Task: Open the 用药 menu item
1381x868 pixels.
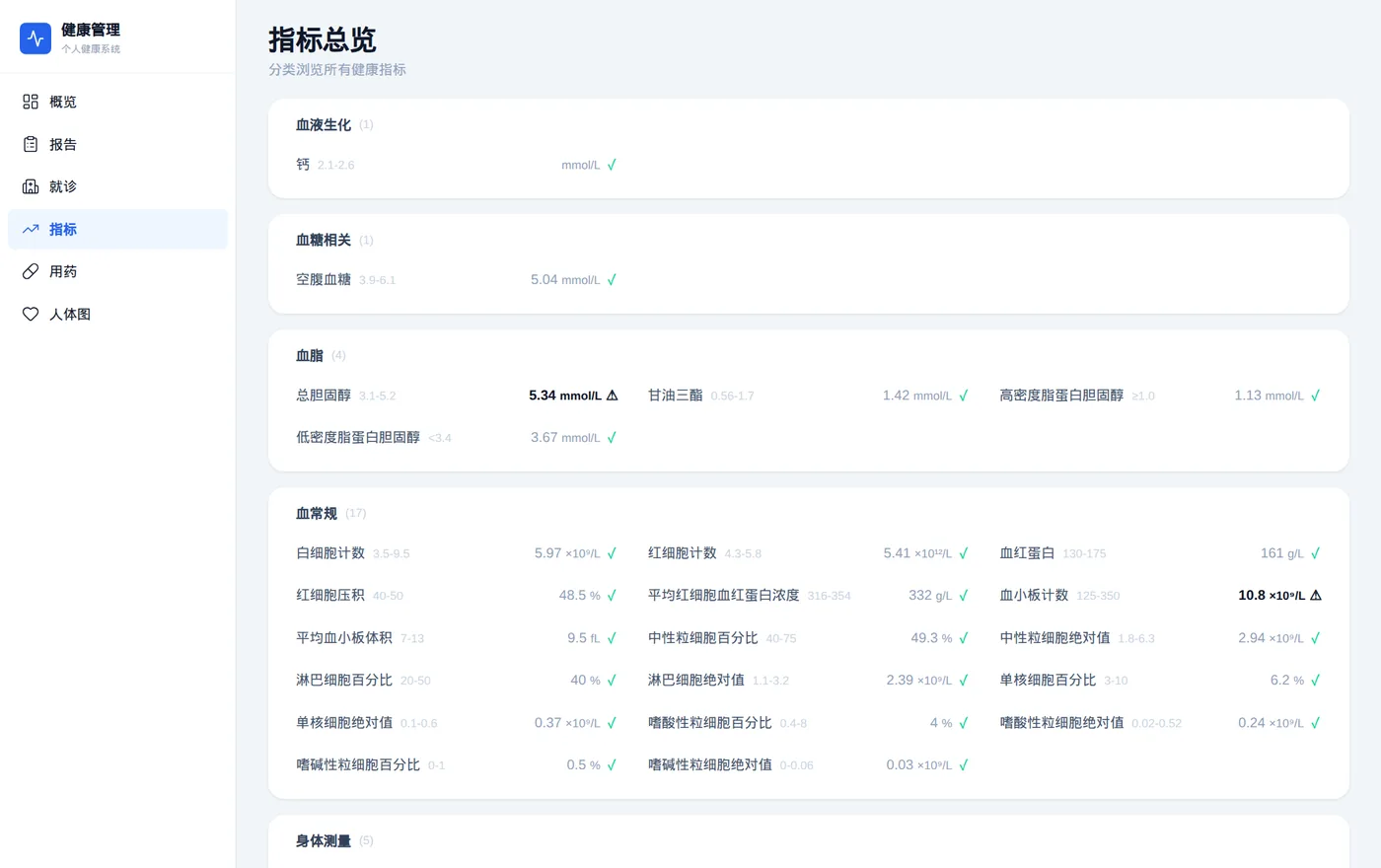Action: pyautogui.click(x=117, y=271)
